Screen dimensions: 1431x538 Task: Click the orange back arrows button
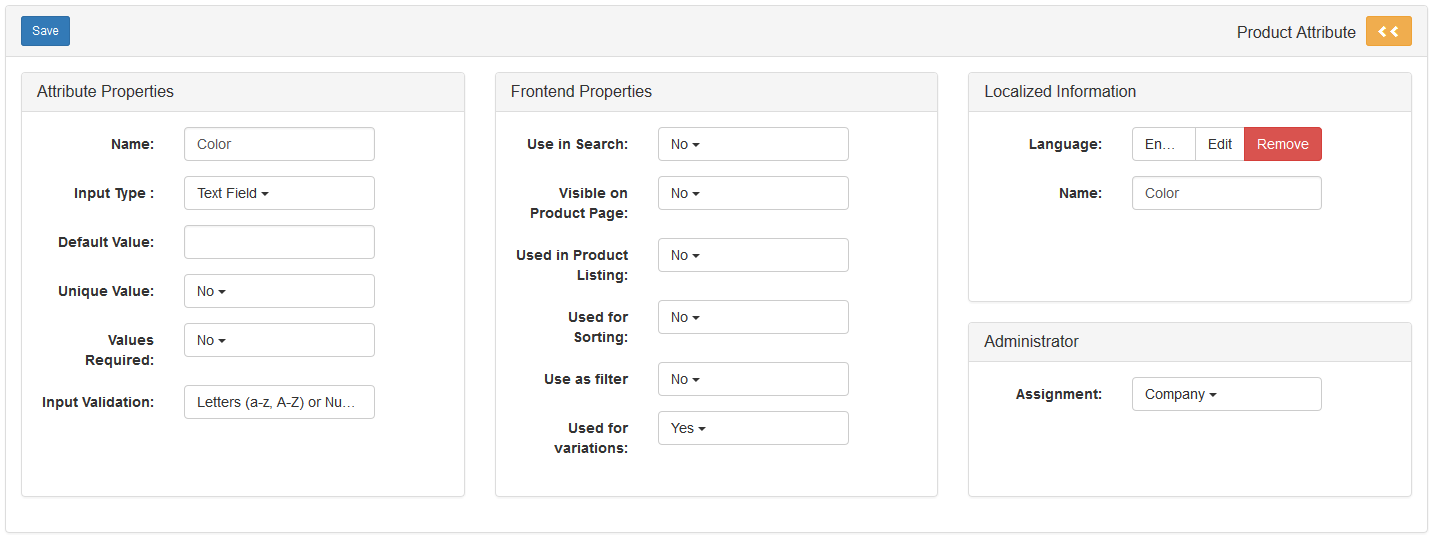1388,31
